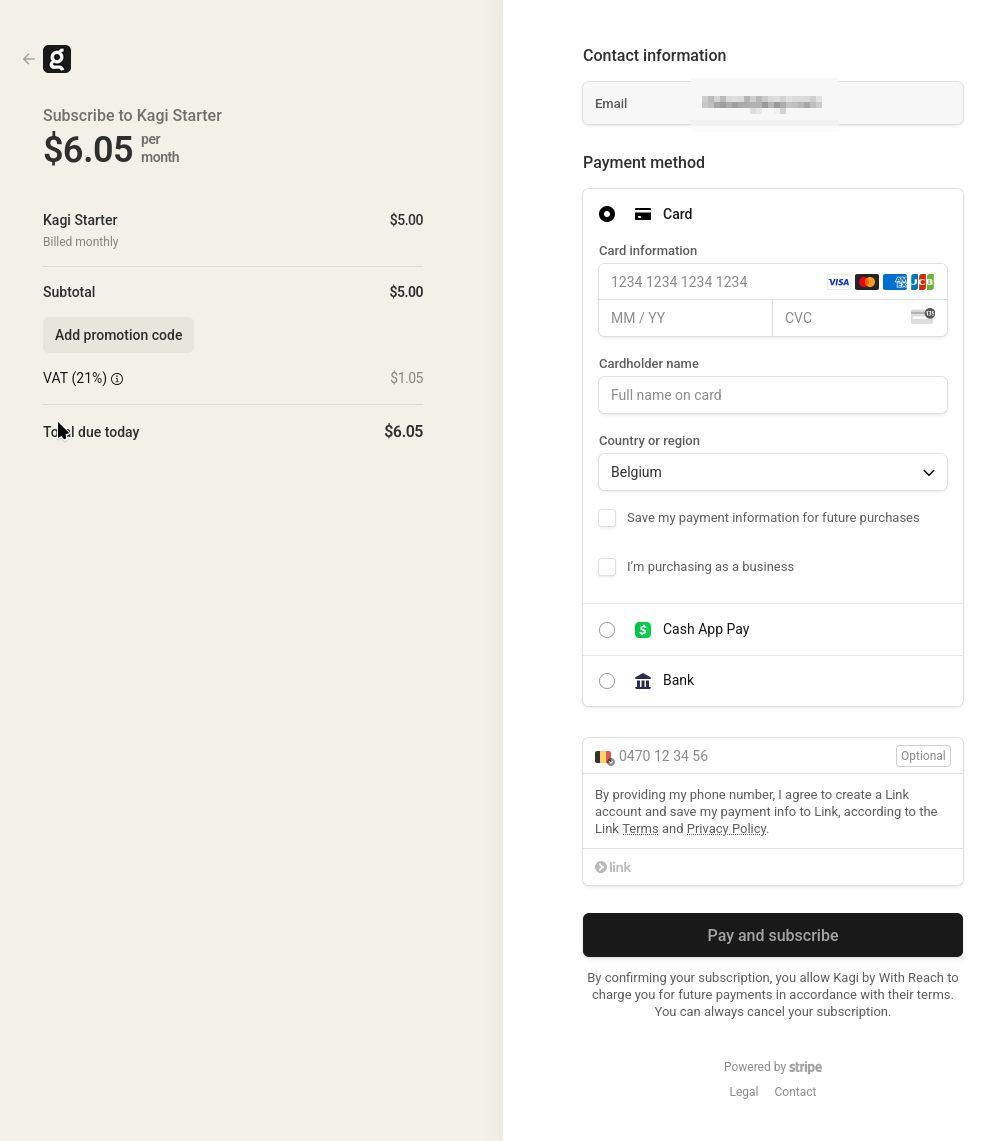994x1141 pixels.
Task: Check I'm purchasing as a business
Action: (607, 567)
